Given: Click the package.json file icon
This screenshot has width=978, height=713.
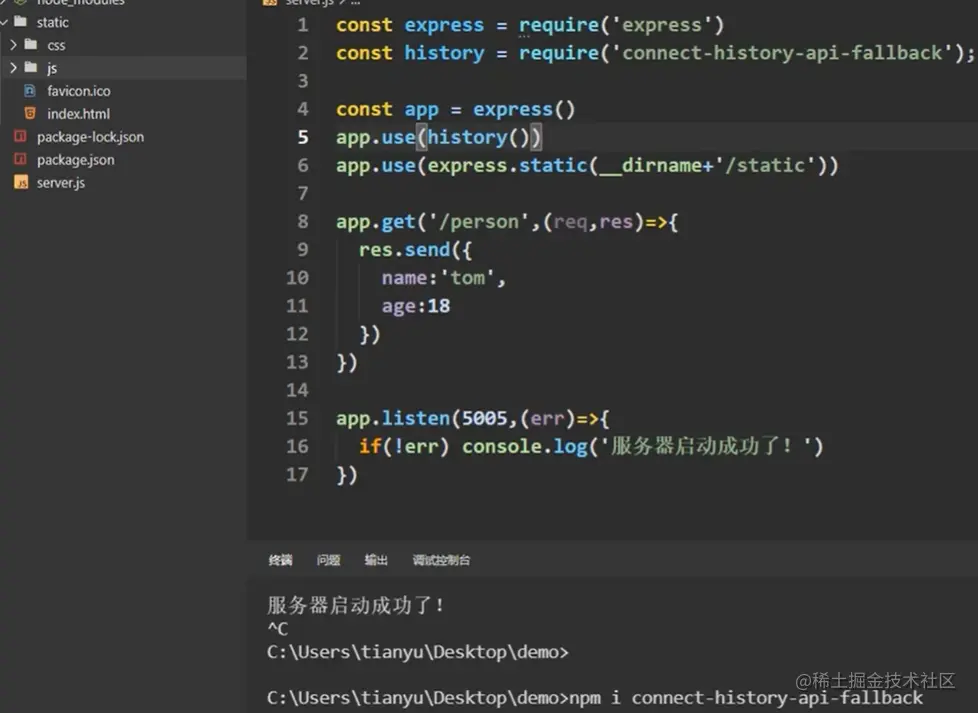Looking at the screenshot, I should coord(21,159).
